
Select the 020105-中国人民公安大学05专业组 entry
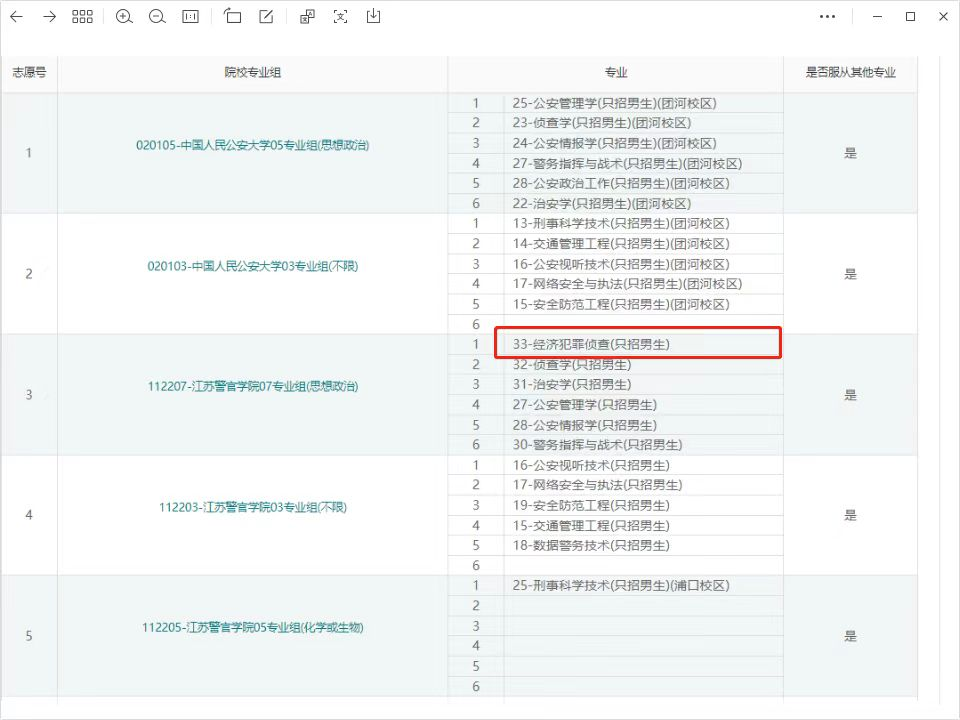(253, 144)
